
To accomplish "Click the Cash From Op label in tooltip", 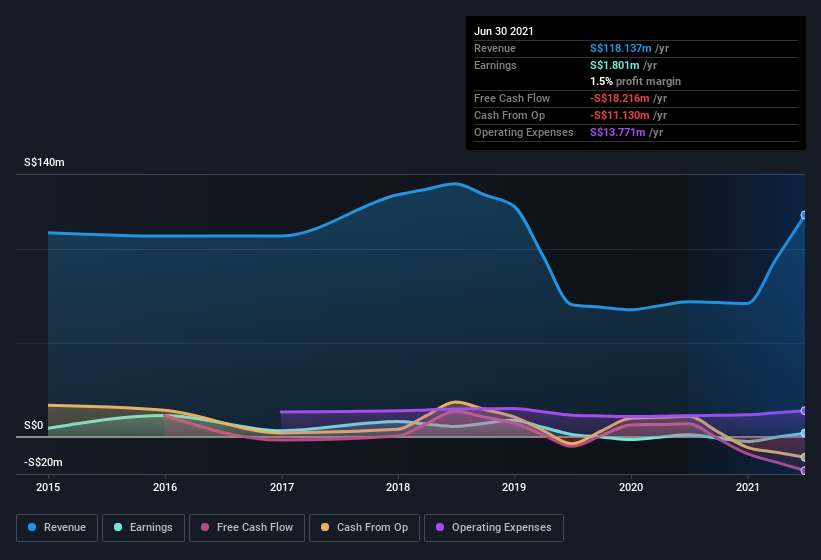I will pos(509,115).
